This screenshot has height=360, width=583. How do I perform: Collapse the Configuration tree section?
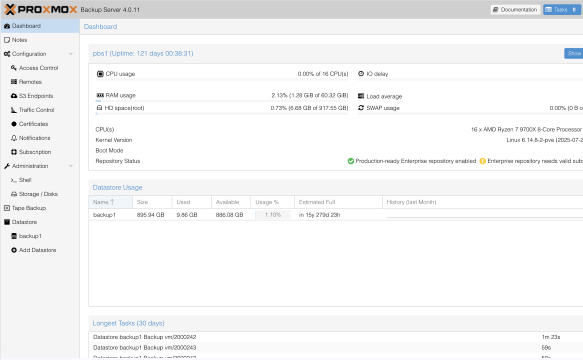[71, 54]
